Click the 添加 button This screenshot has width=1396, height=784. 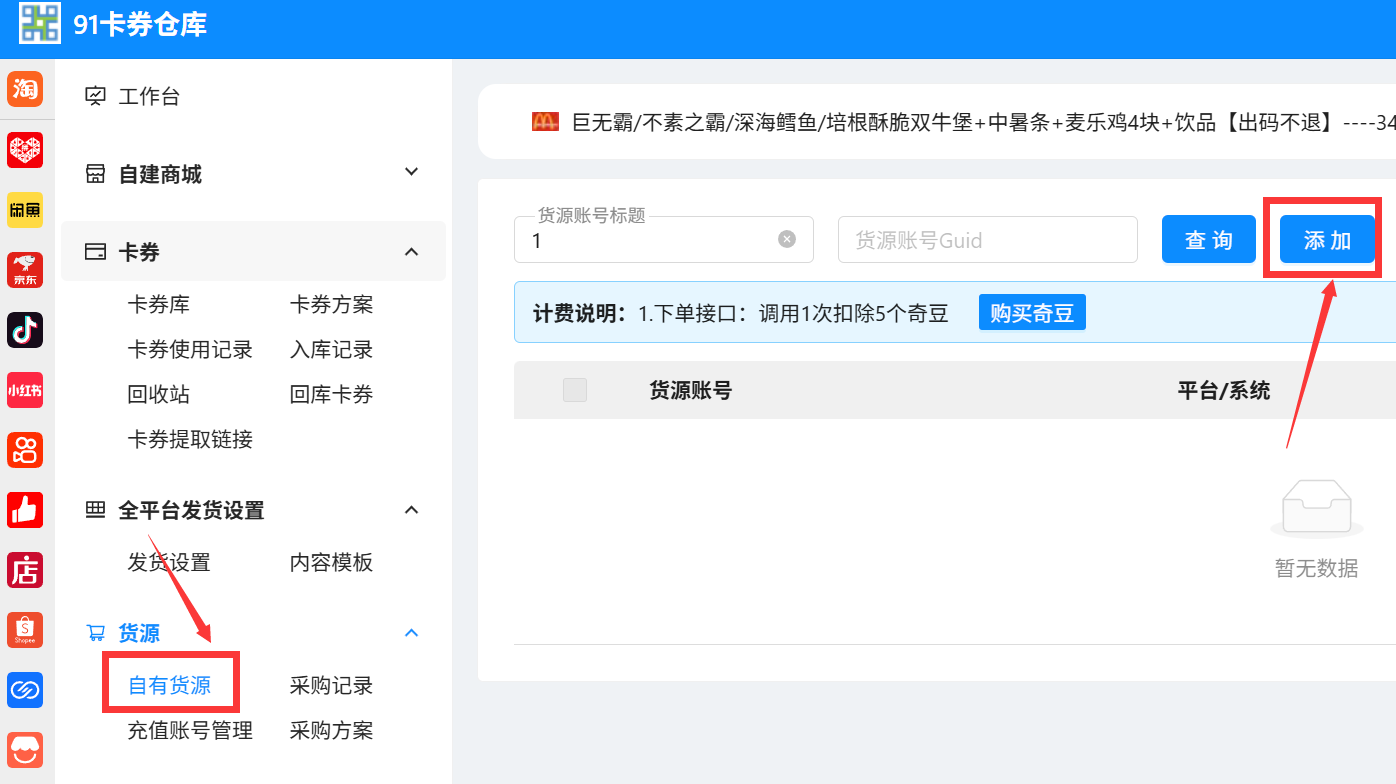tap(1327, 240)
